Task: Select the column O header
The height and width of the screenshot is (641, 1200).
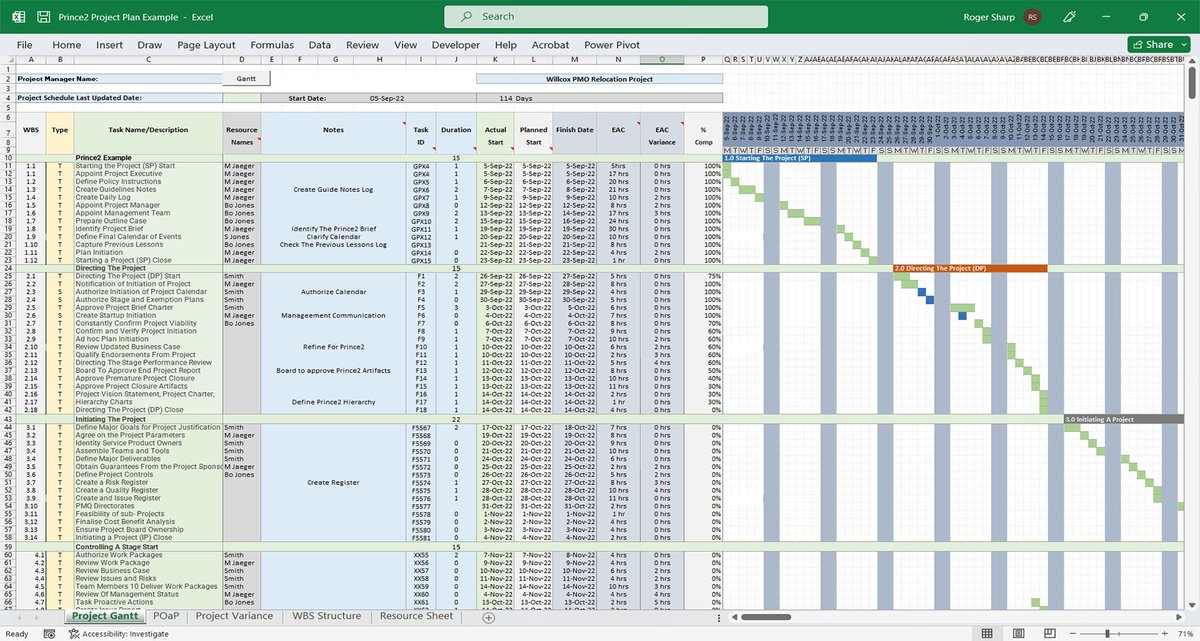Action: [x=662, y=59]
